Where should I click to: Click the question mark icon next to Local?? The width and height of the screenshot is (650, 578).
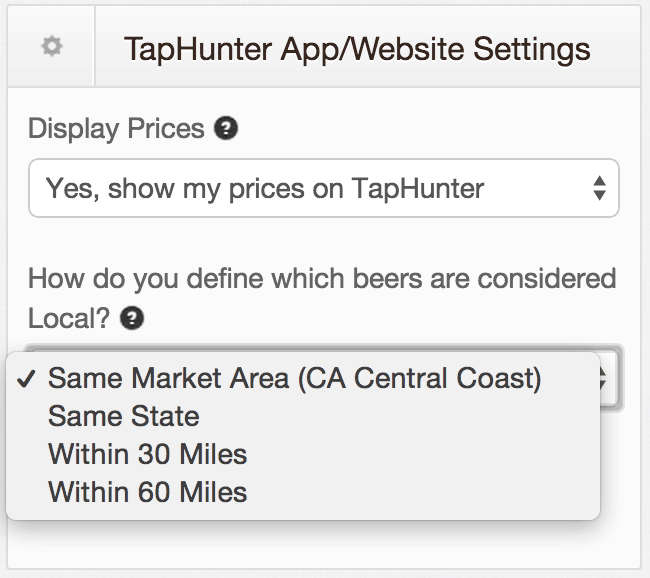coord(132,318)
